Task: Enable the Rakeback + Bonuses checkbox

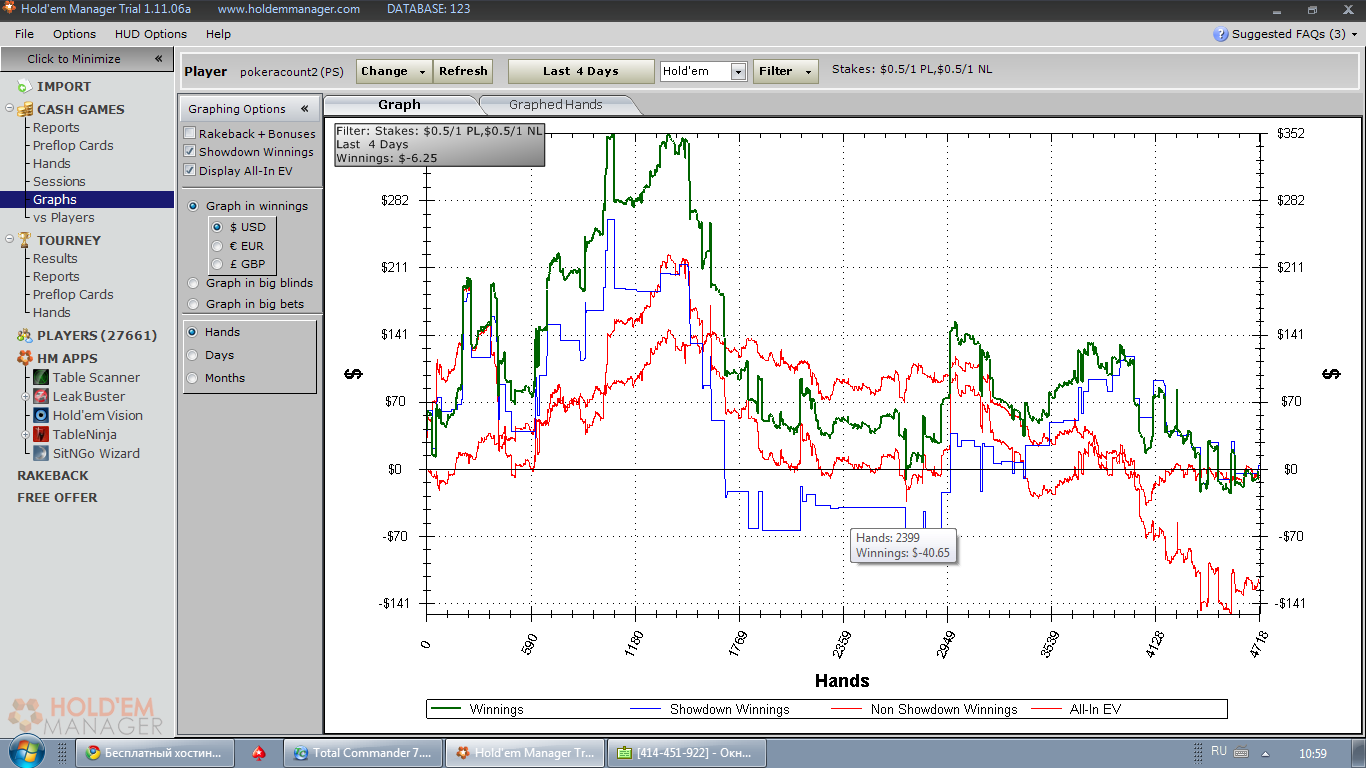Action: tap(190, 134)
